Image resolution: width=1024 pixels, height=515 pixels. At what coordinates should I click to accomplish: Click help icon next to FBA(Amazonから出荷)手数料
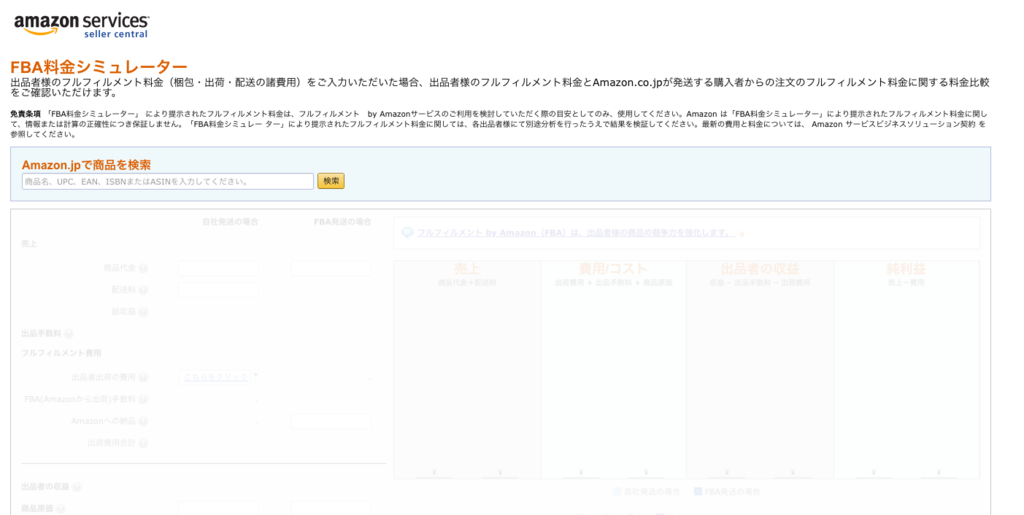pos(143,399)
